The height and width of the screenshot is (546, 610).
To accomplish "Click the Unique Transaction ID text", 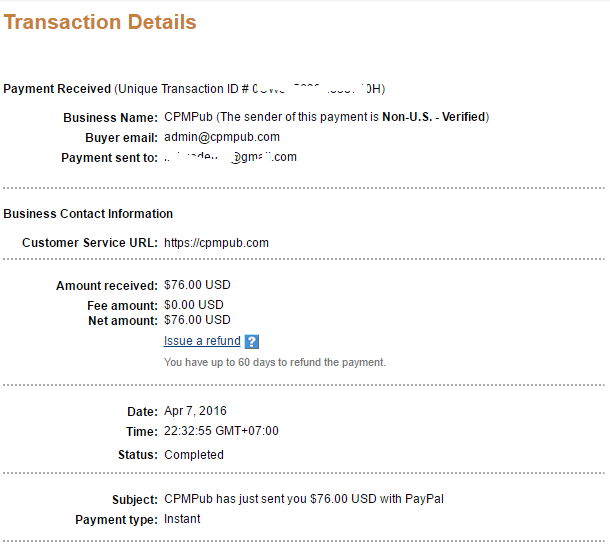I will pyautogui.click(x=250, y=89).
